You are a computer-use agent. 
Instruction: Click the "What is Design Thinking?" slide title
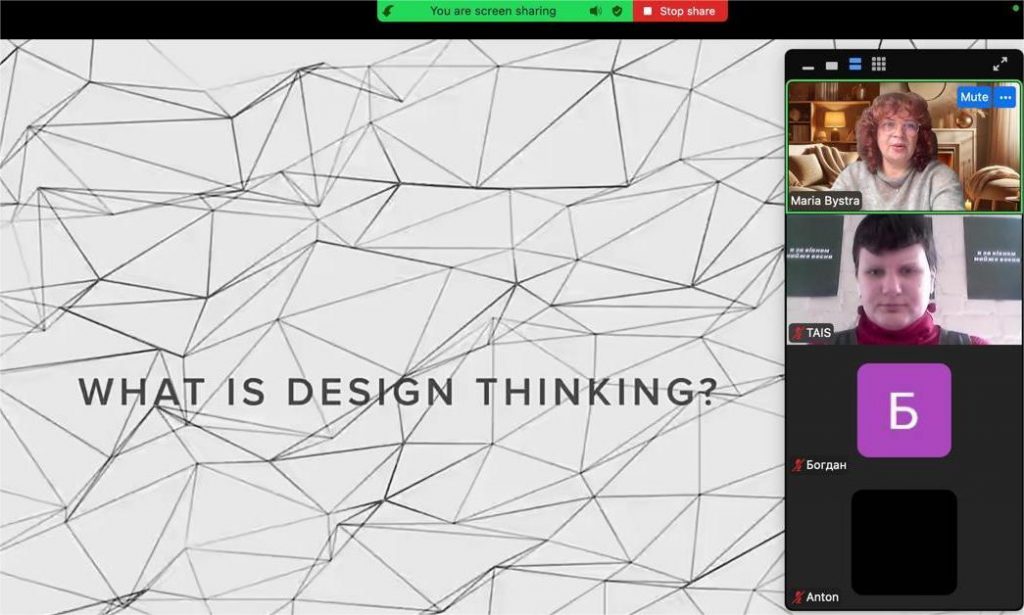click(x=398, y=392)
